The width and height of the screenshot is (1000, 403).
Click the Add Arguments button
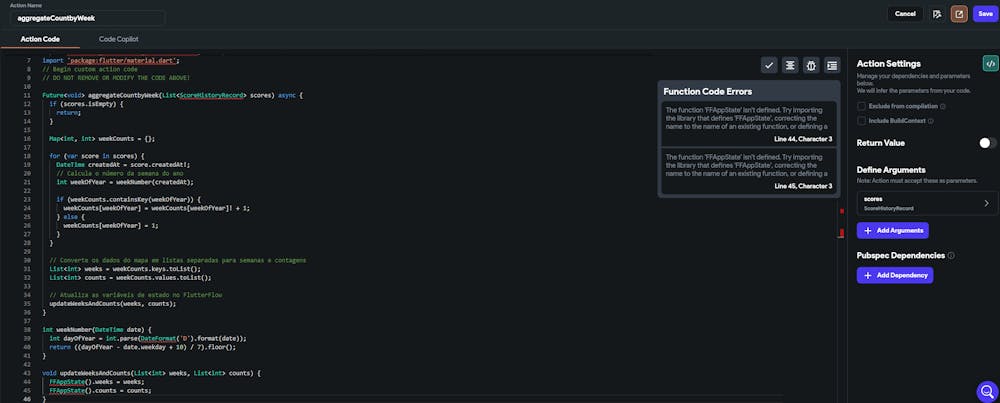click(x=892, y=230)
